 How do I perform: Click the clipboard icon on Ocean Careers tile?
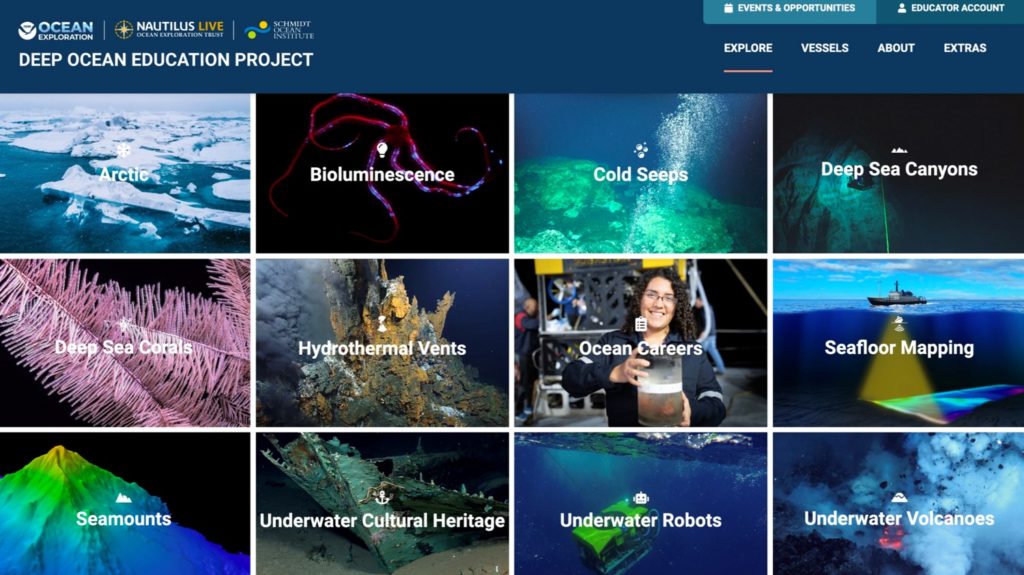[x=641, y=324]
